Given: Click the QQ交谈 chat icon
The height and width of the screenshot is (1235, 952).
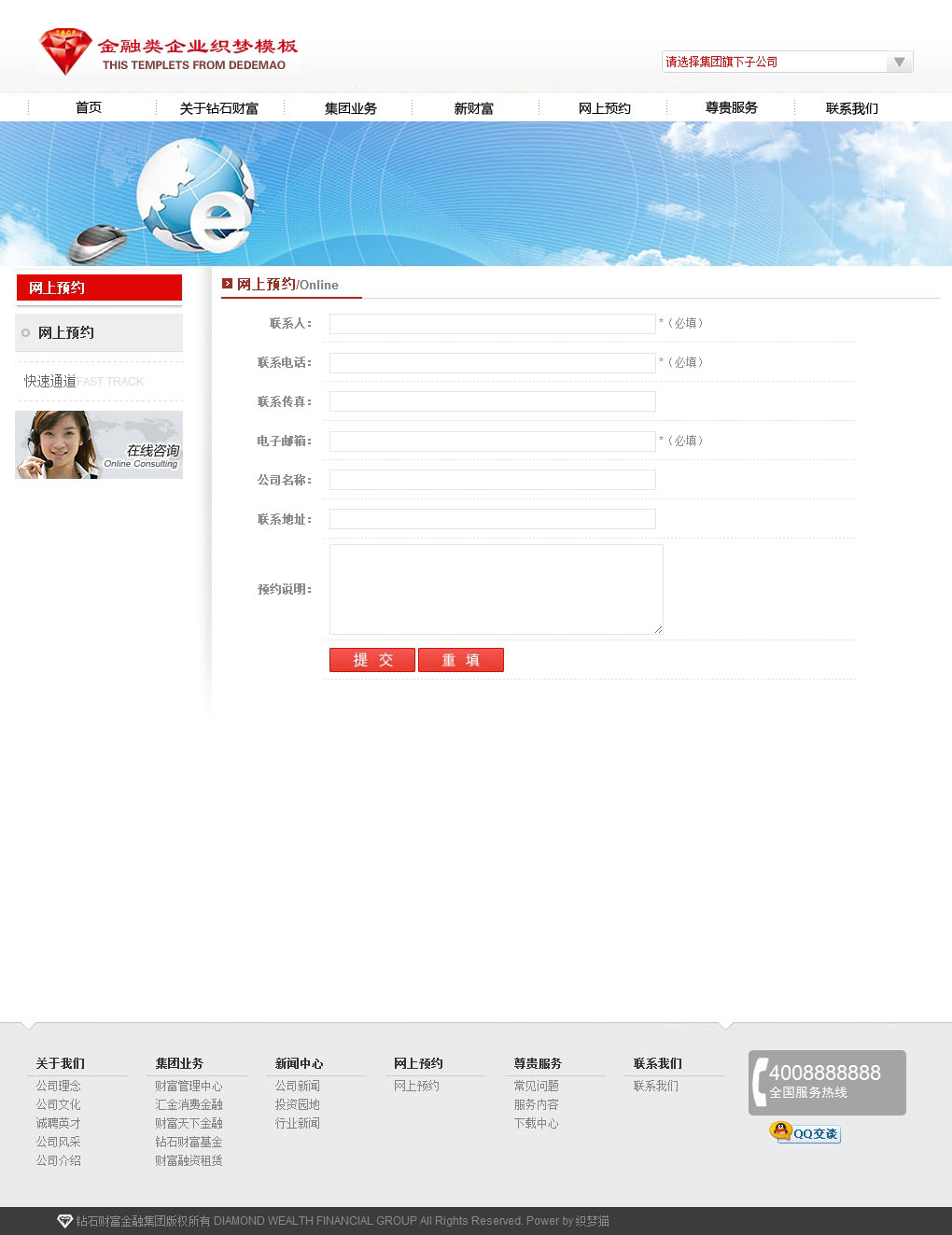Looking at the screenshot, I should click(x=805, y=1132).
